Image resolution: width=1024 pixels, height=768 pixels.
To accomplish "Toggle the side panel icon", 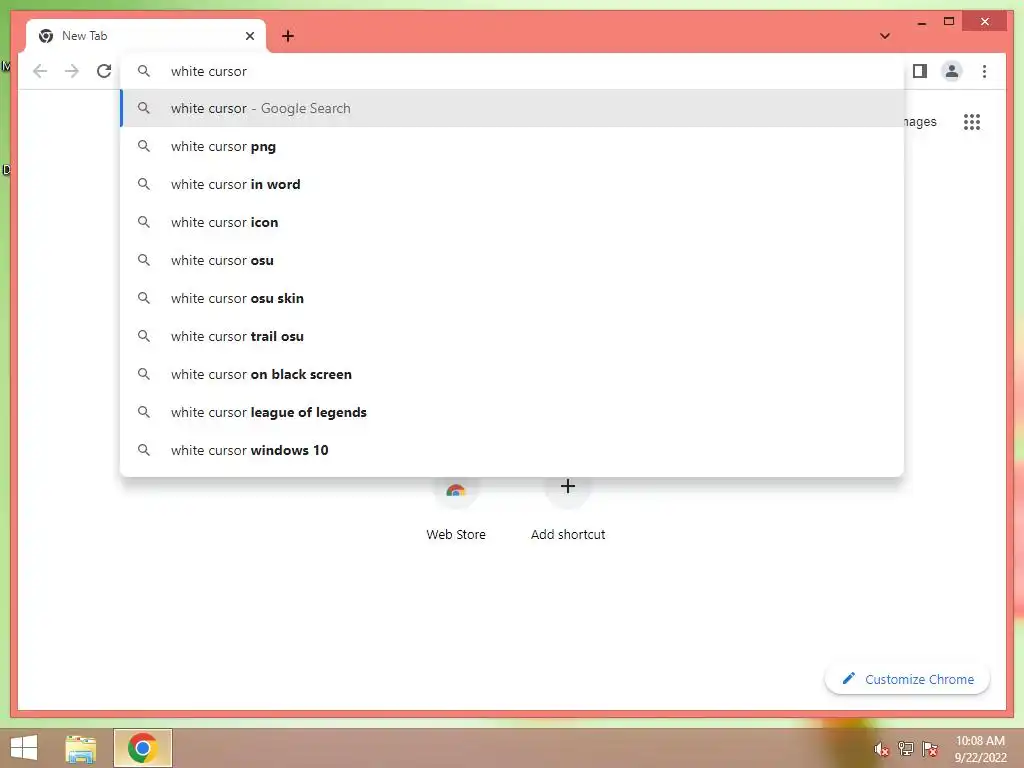I will [x=920, y=71].
